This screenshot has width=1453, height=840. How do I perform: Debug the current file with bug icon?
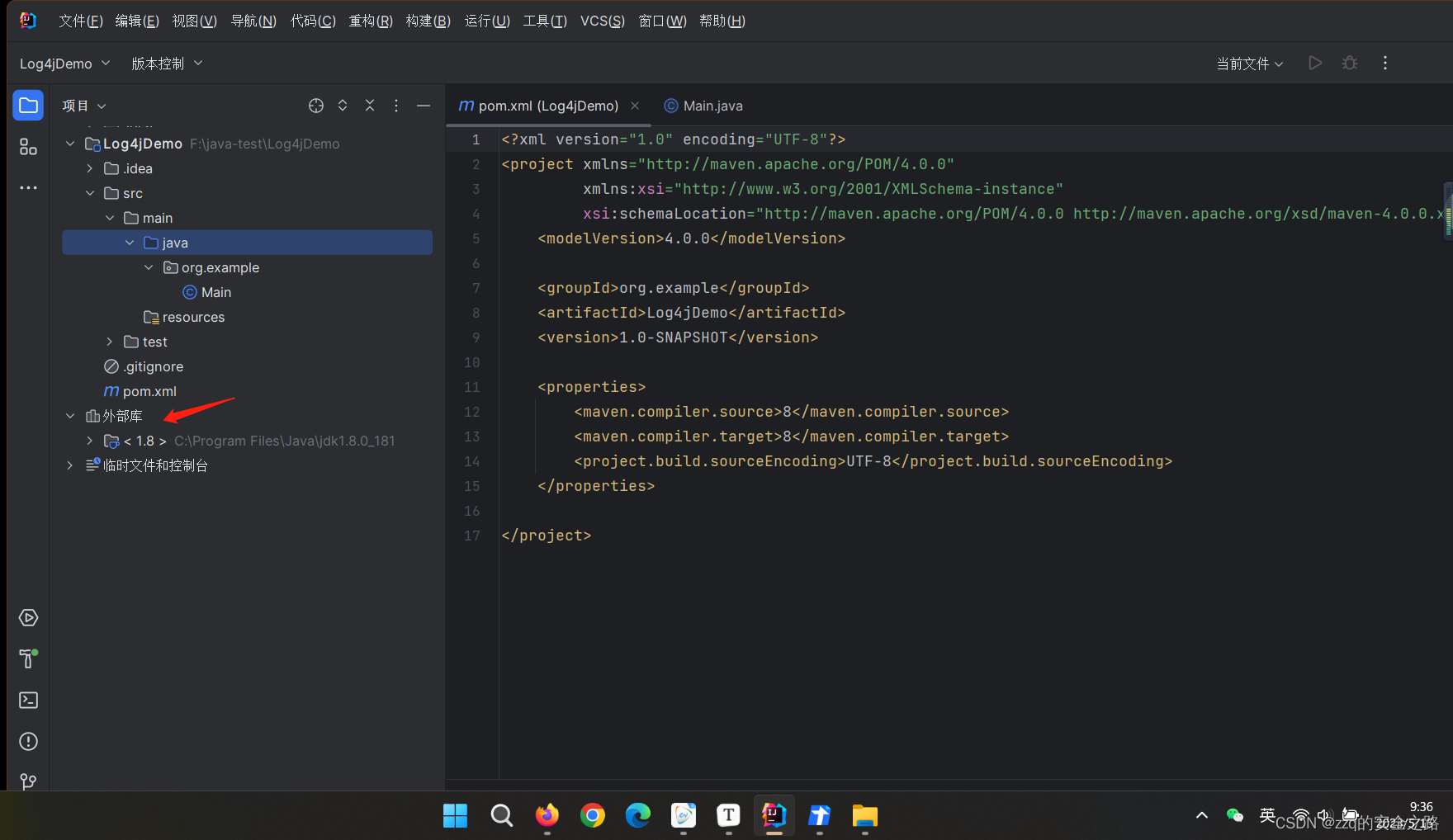[1350, 63]
